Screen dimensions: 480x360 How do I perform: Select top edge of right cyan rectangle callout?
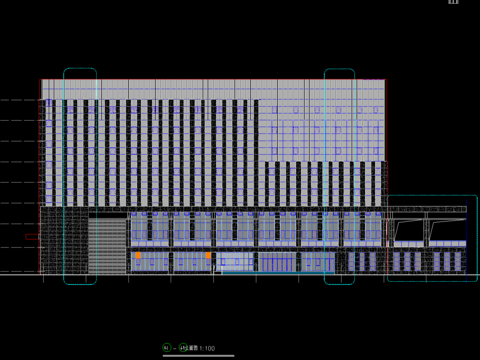tap(432, 196)
